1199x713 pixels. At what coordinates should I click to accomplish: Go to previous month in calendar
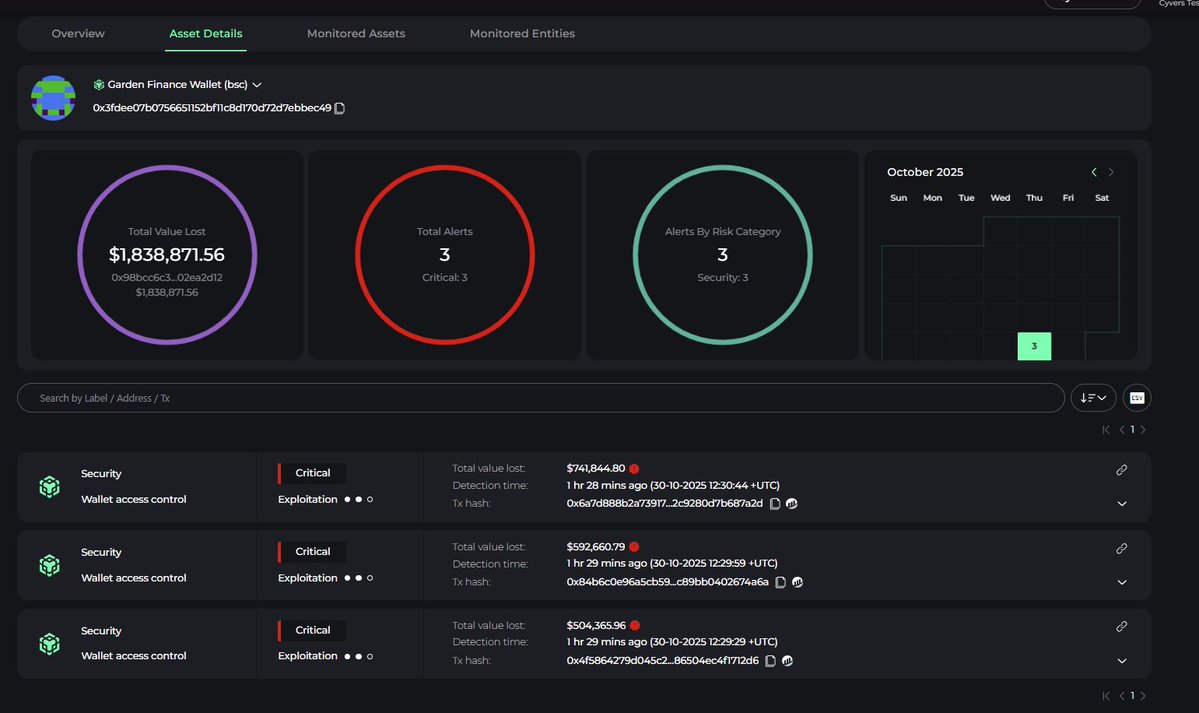(x=1094, y=172)
